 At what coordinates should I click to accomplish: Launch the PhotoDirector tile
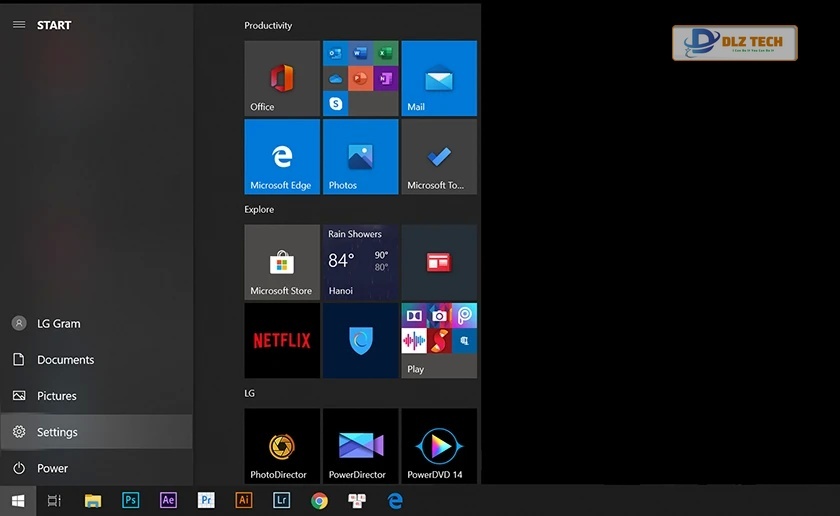[x=282, y=446]
